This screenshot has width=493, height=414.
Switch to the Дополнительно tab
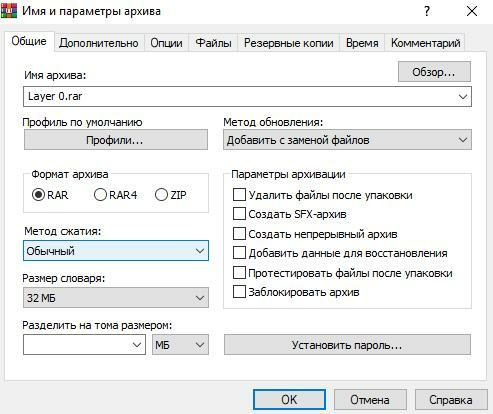point(99,43)
